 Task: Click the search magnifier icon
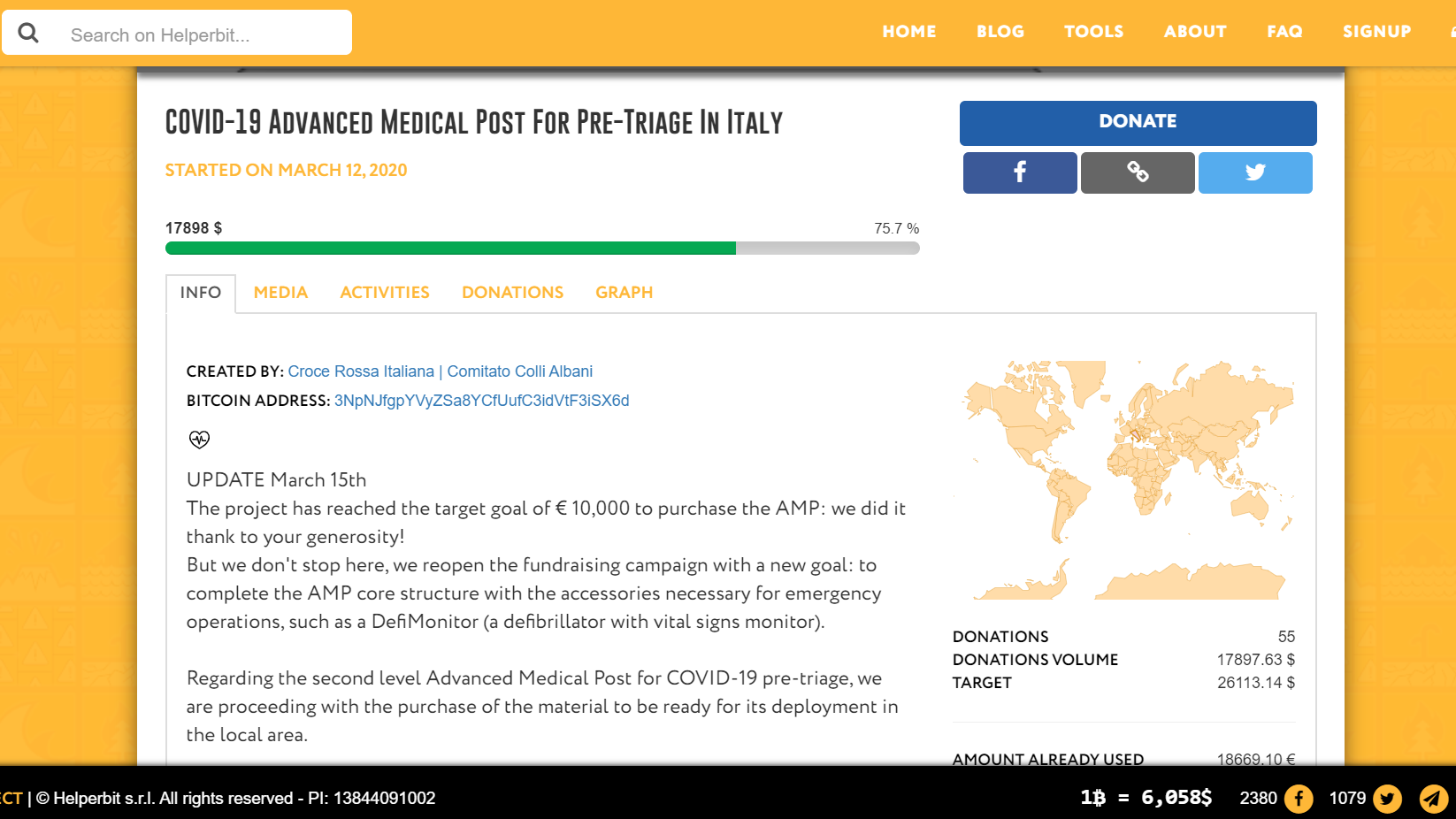click(x=28, y=34)
